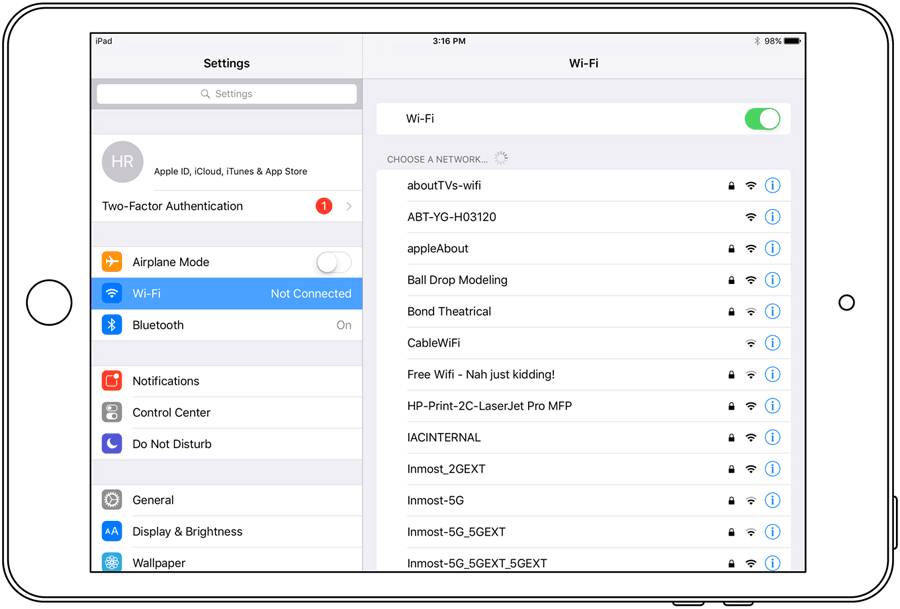Click the Settings search field
900x609 pixels.
point(227,94)
